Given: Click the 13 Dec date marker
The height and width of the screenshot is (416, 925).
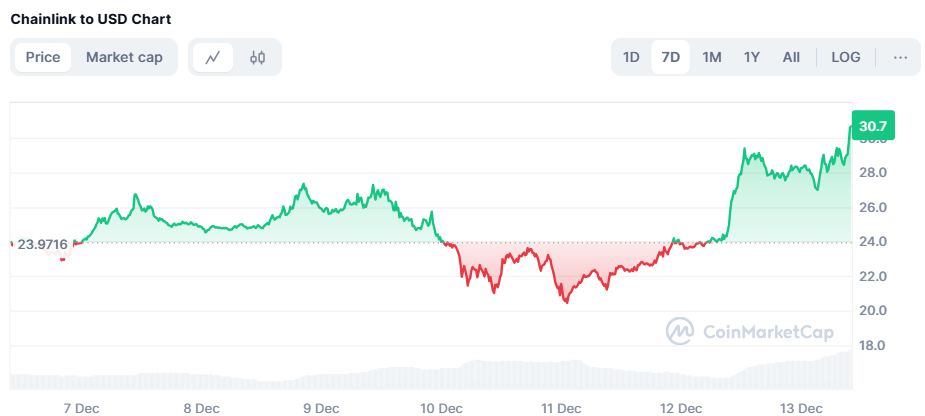Looking at the screenshot, I should point(801,408).
